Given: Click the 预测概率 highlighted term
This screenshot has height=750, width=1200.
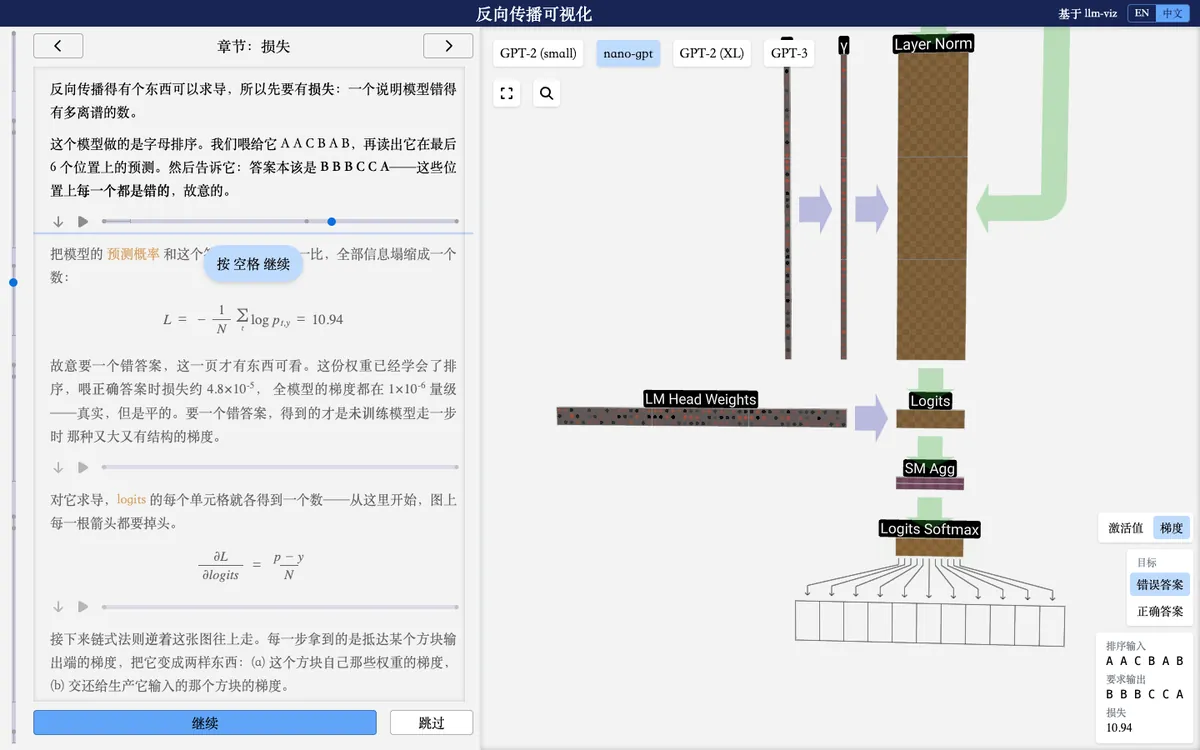Looking at the screenshot, I should point(133,254).
